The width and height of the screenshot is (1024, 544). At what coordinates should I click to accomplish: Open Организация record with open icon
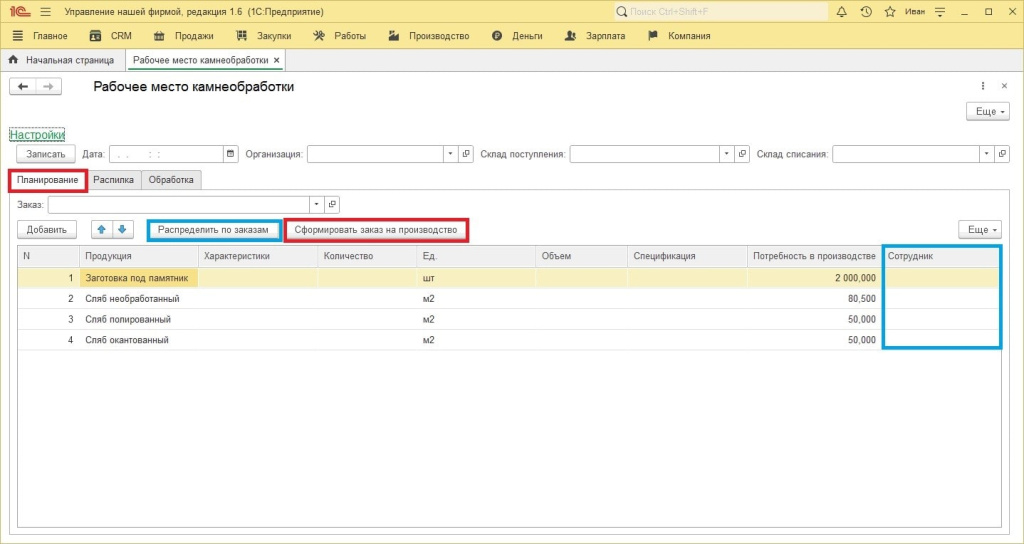(466, 154)
